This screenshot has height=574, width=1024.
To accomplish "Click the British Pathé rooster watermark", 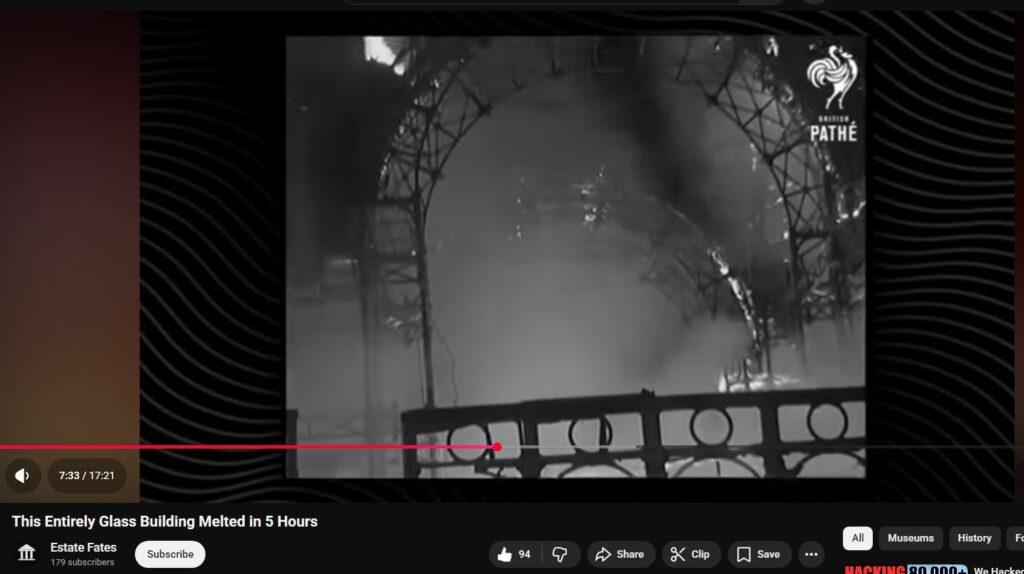I will (x=832, y=97).
